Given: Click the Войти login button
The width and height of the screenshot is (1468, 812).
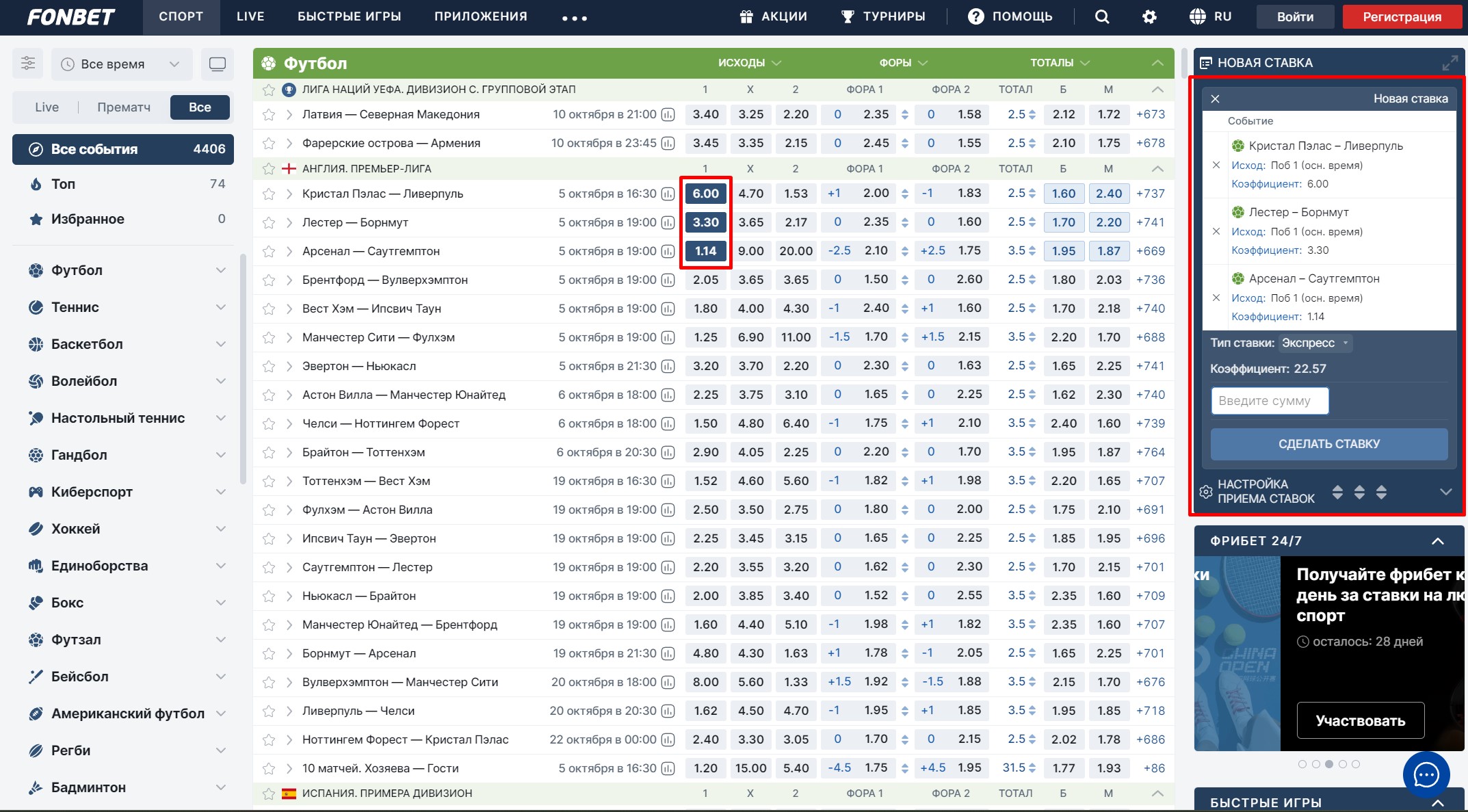Looking at the screenshot, I should 1295,17.
